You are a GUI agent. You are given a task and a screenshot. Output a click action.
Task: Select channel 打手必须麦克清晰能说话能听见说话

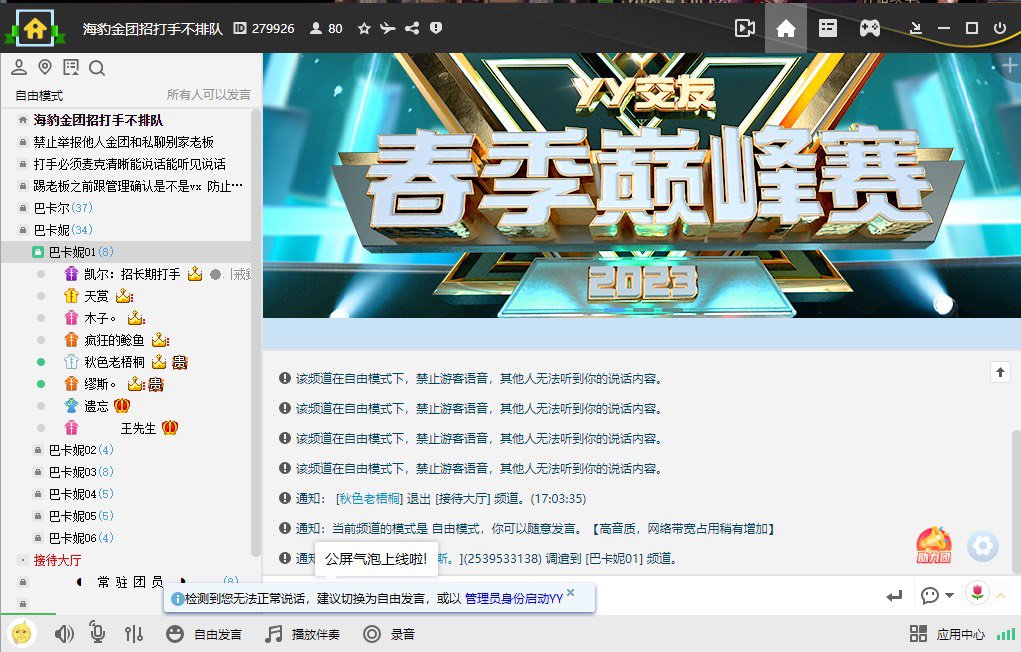tap(130, 164)
